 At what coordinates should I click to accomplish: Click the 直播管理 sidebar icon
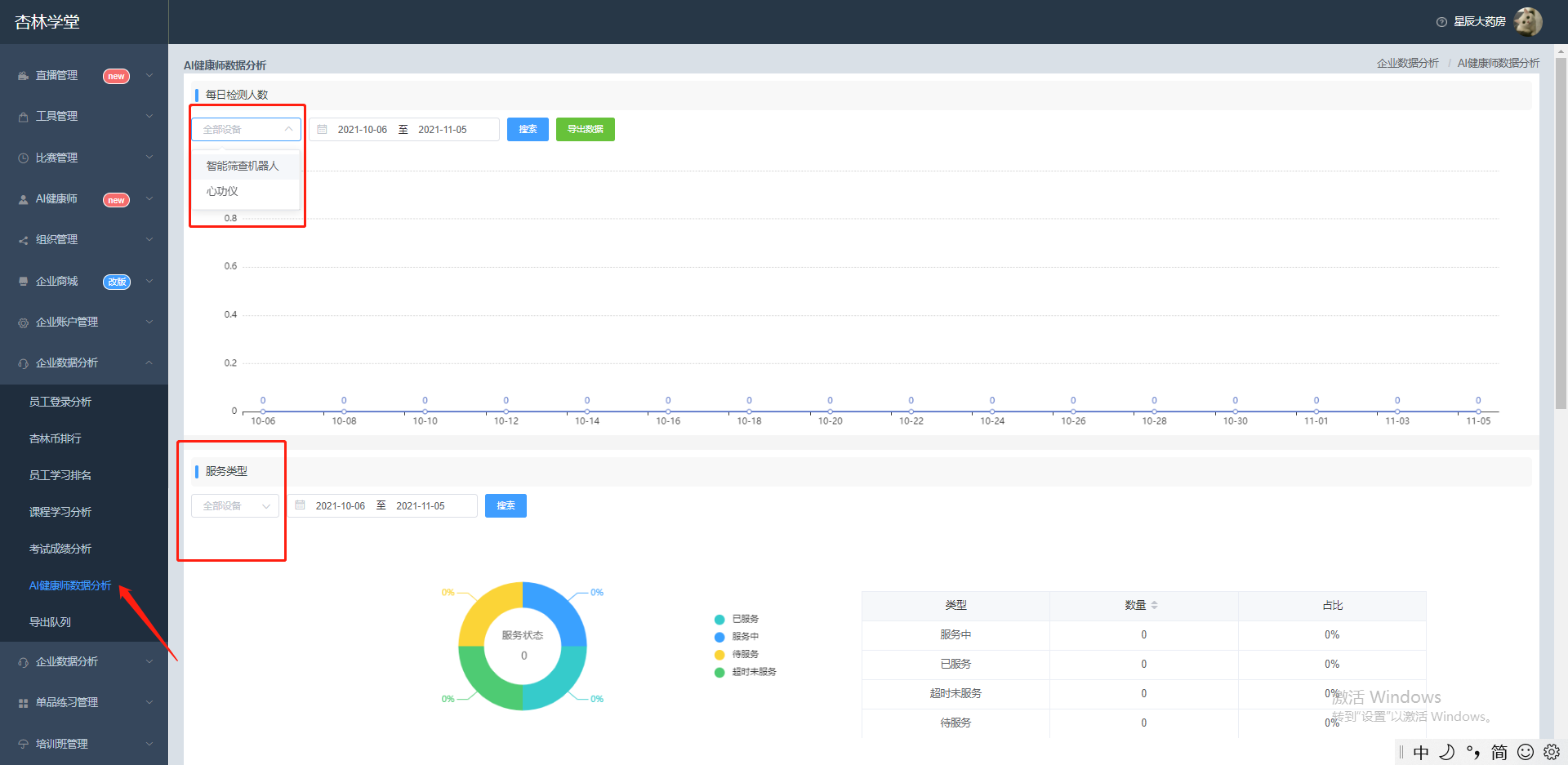(23, 76)
